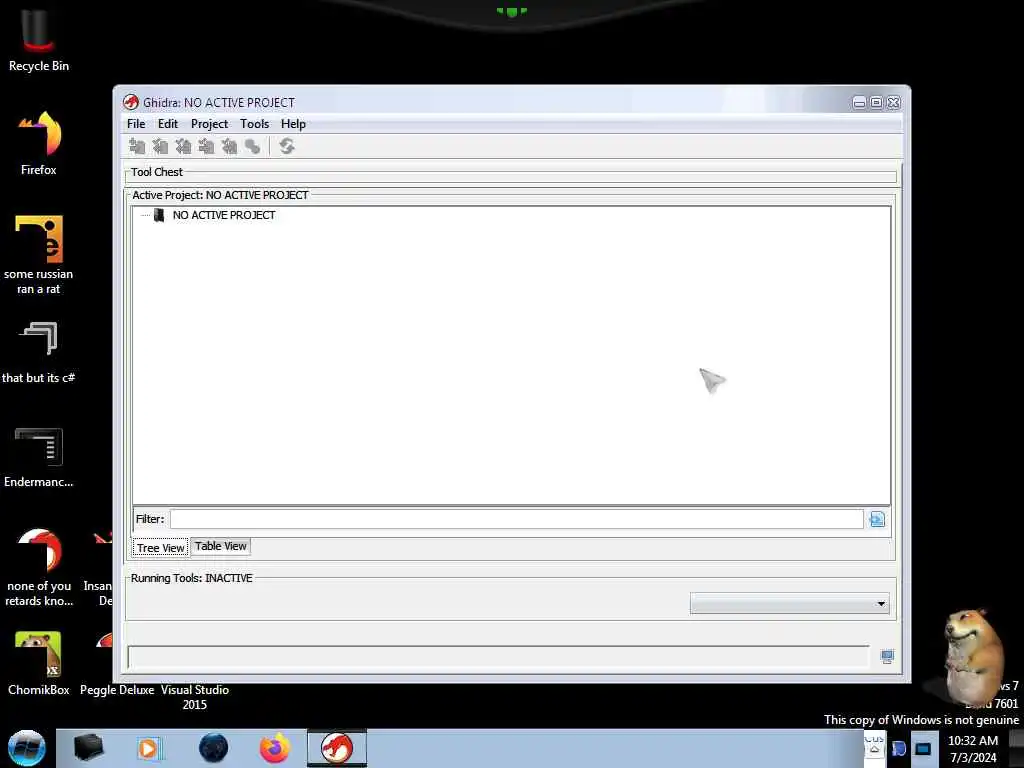
Task: Select the Endermanc... desktop icon
Action: [x=39, y=457]
